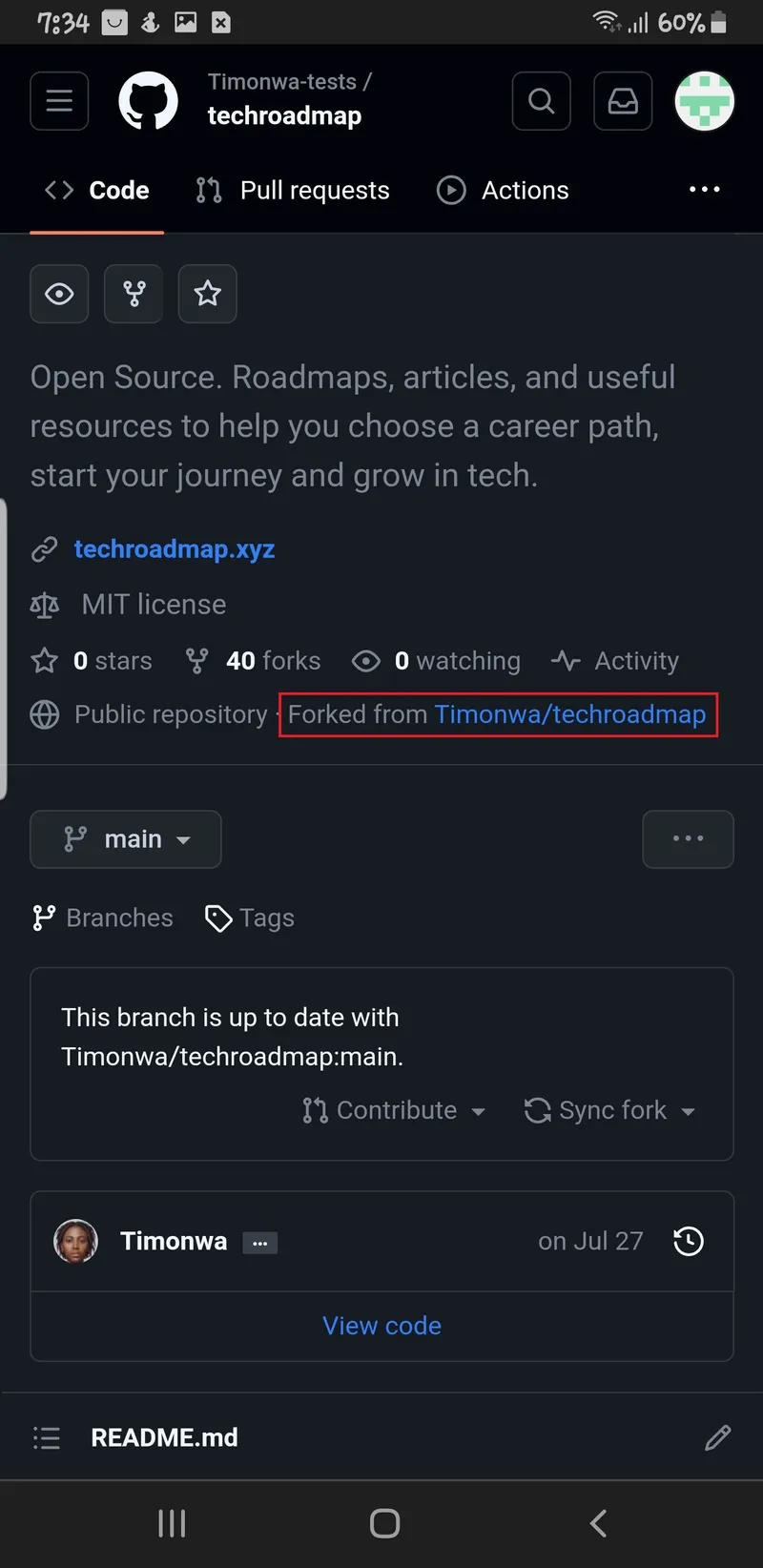
Task: Open the README outline list icon
Action: pyautogui.click(x=47, y=1437)
